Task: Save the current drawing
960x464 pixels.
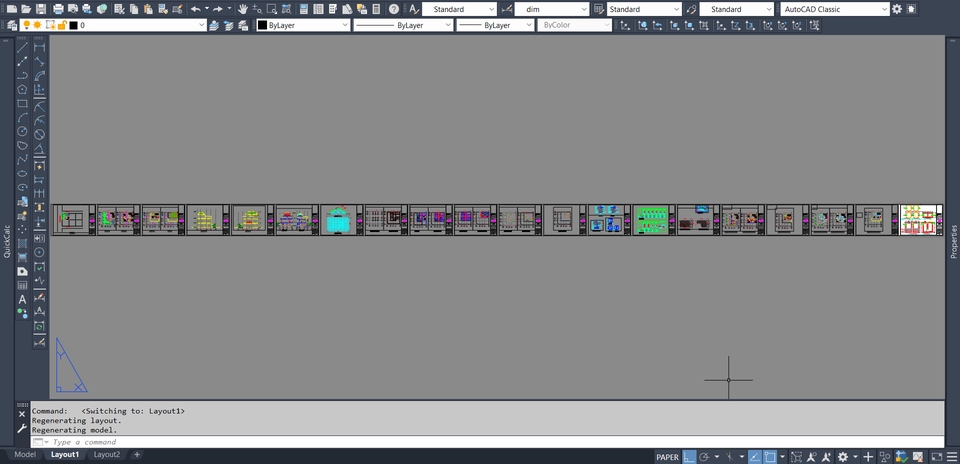Action: (40, 9)
